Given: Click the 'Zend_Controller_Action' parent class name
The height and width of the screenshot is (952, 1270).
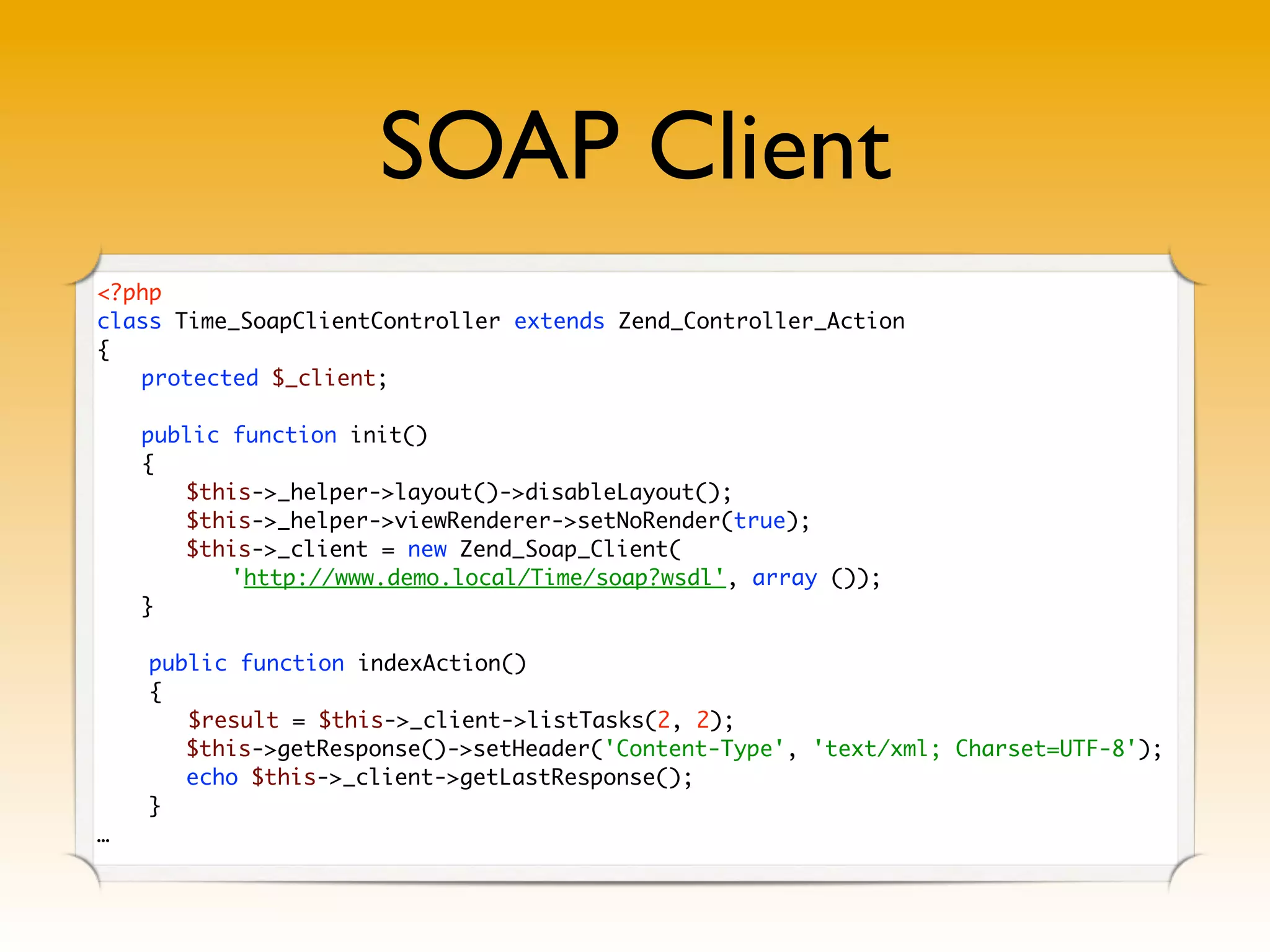Looking at the screenshot, I should 762,321.
